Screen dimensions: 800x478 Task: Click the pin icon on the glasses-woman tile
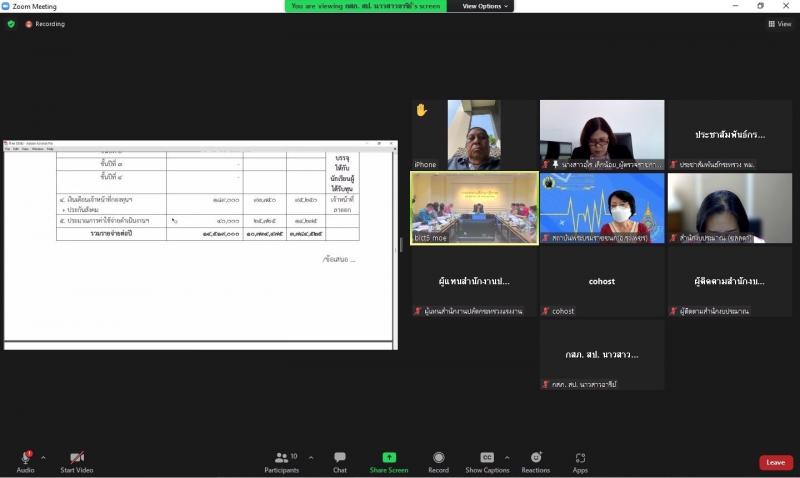tap(555, 164)
